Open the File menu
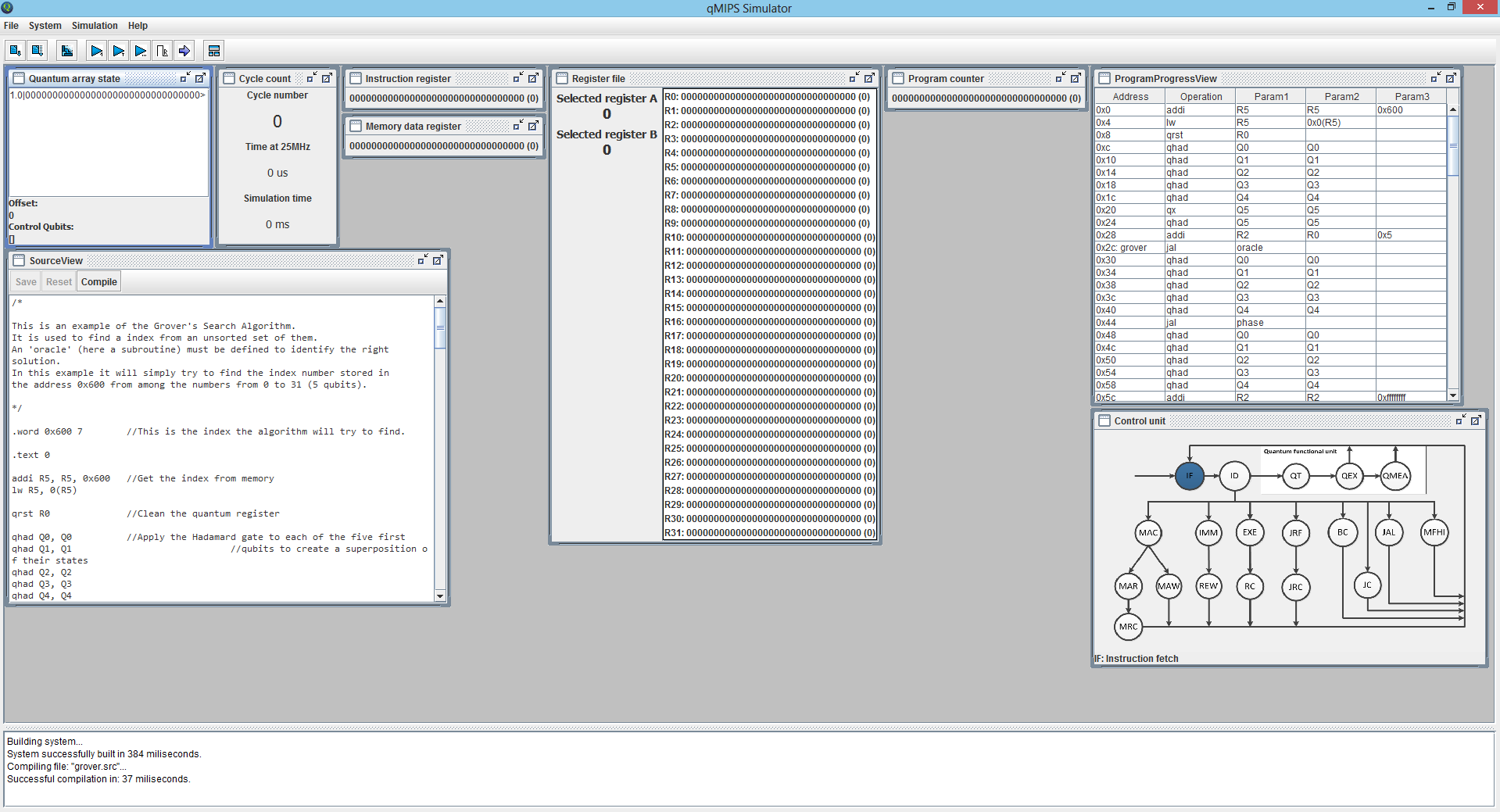This screenshot has width=1500, height=812. click(x=11, y=26)
